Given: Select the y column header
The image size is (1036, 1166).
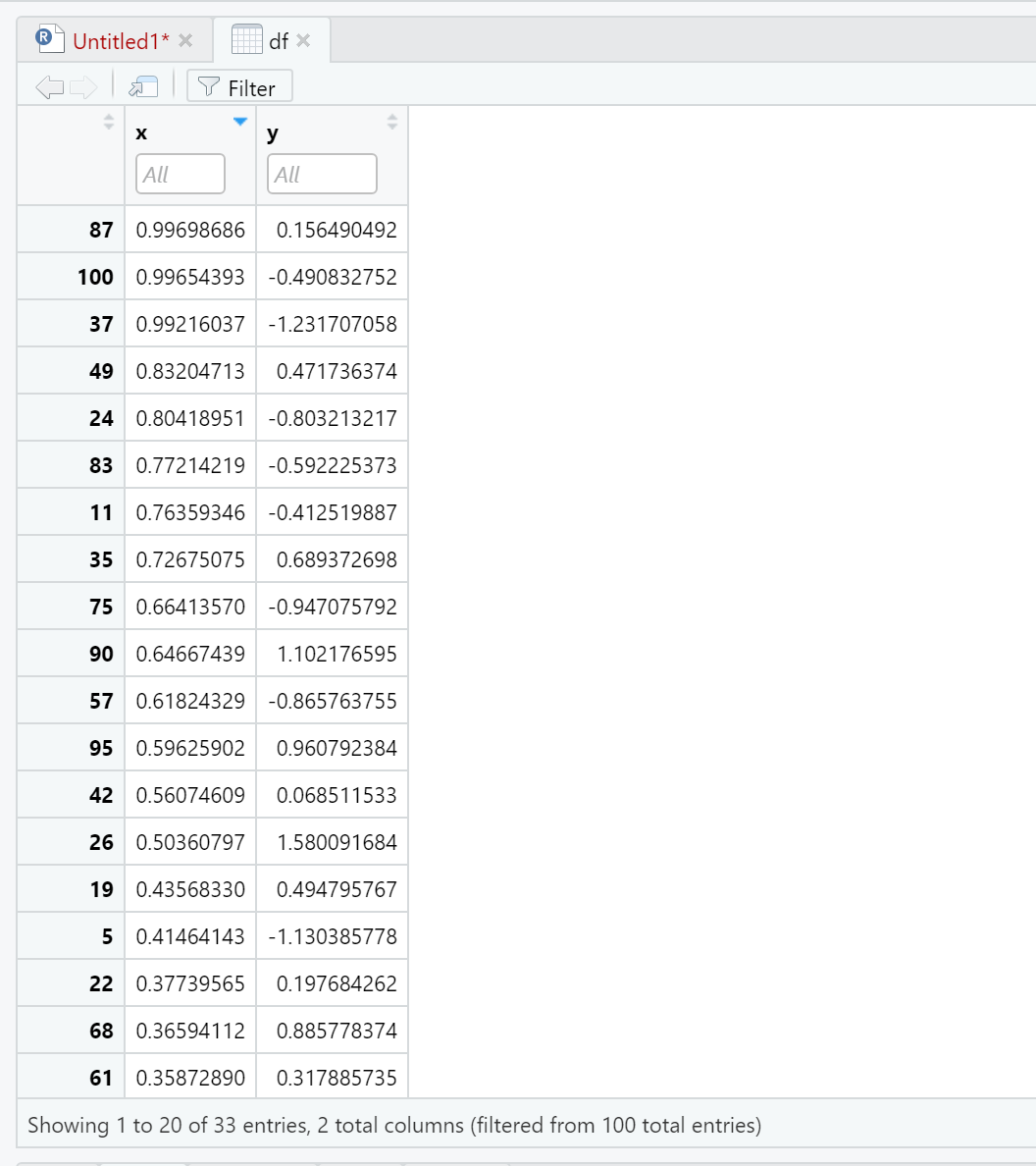Looking at the screenshot, I should [273, 133].
